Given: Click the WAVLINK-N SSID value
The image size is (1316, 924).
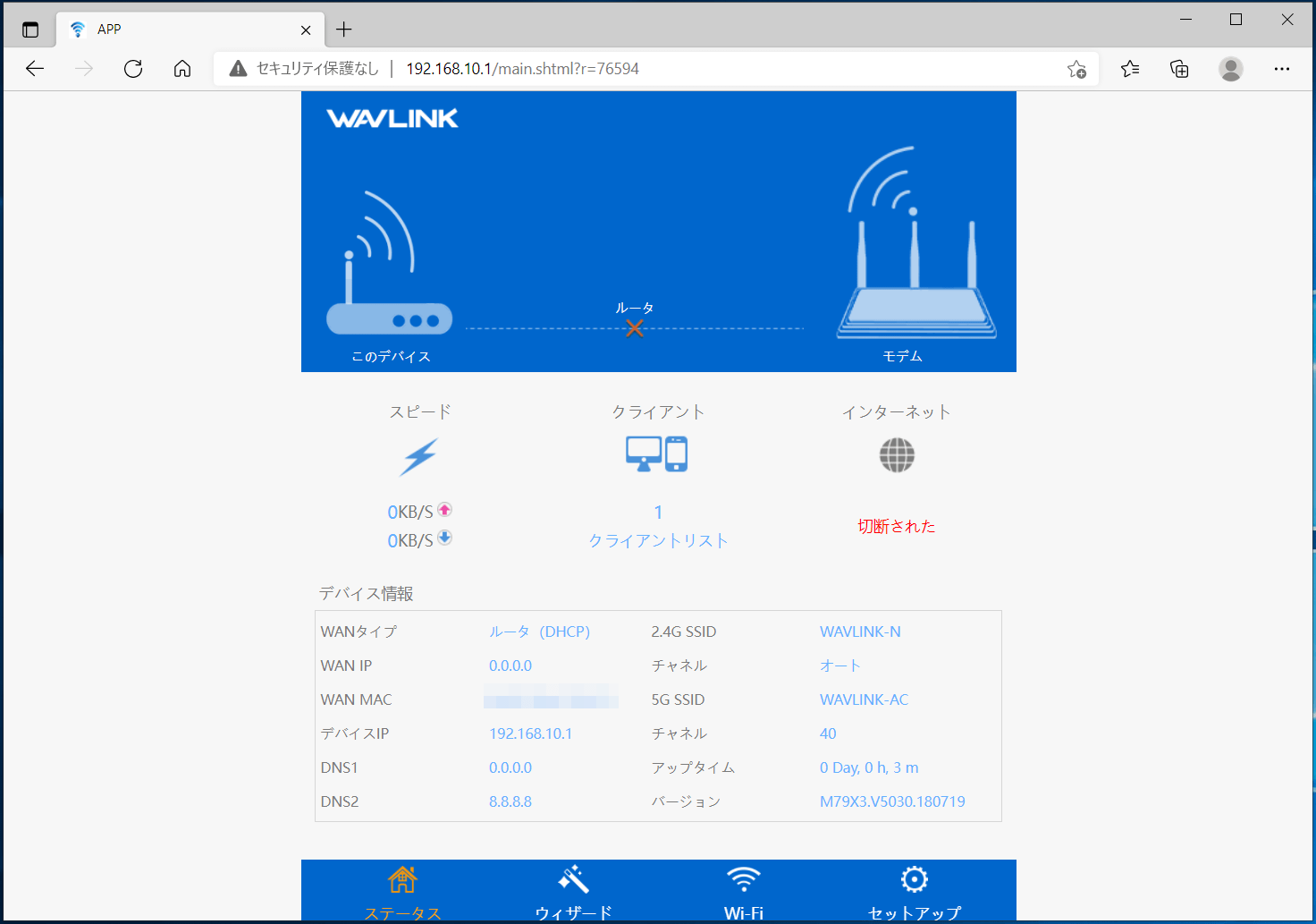Looking at the screenshot, I should coord(860,632).
